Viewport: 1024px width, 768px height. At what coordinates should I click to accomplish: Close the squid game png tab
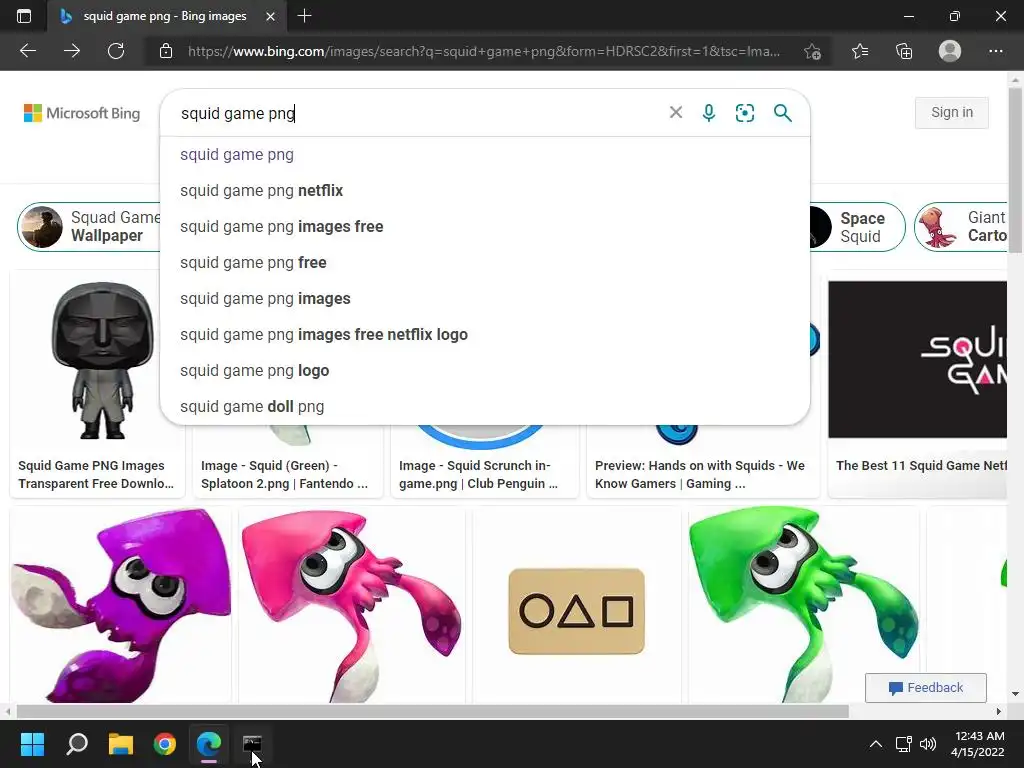270,16
